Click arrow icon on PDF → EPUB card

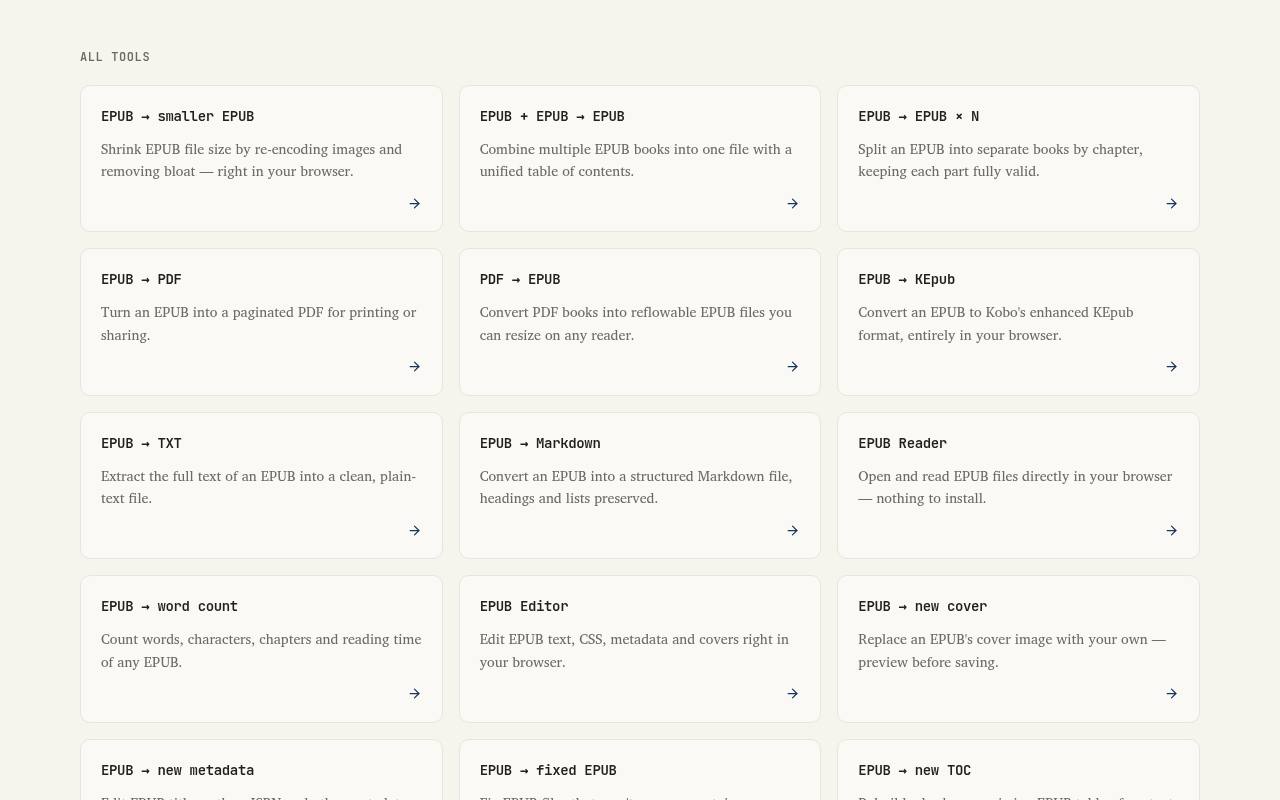click(x=792, y=366)
